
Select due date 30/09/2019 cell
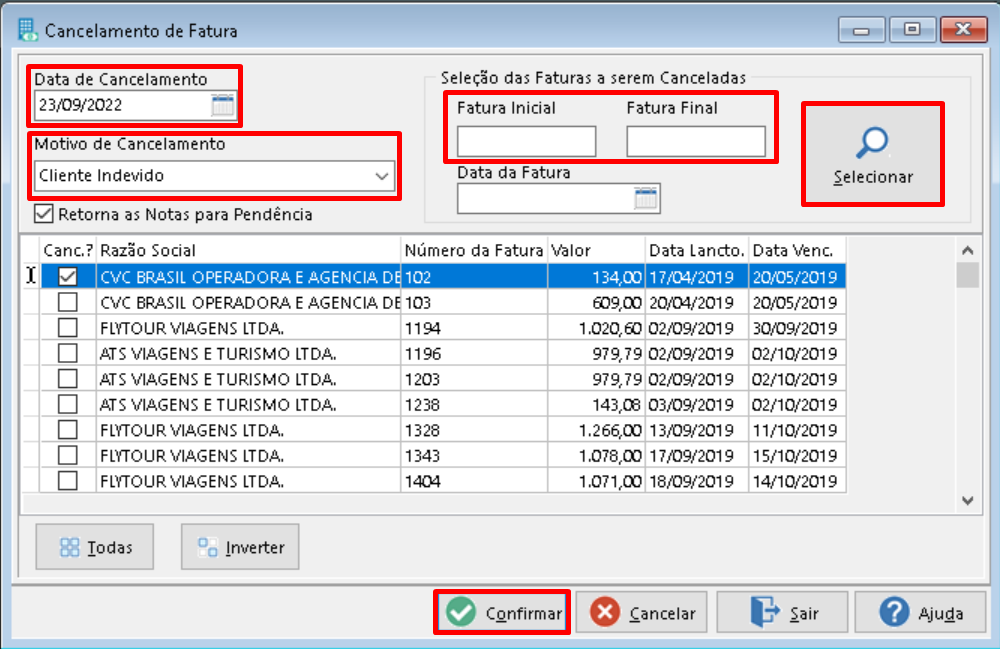tap(797, 328)
